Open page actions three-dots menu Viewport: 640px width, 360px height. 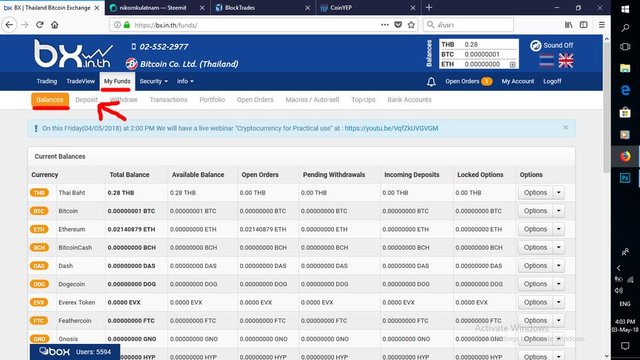coord(384,25)
